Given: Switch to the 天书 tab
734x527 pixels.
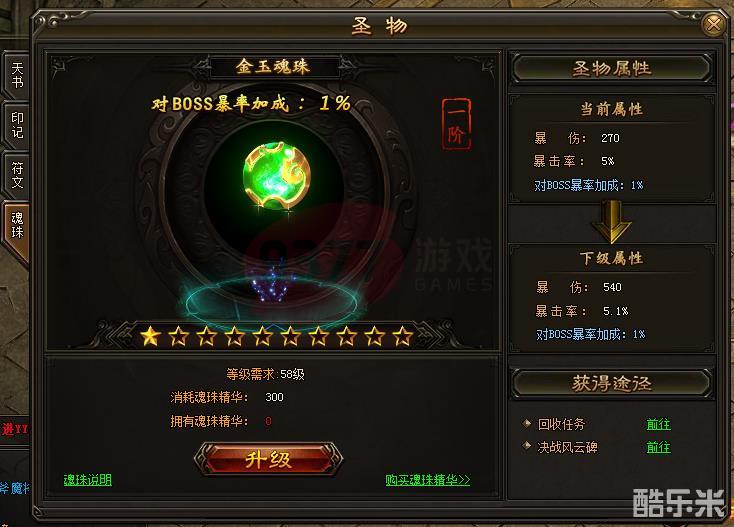Looking at the screenshot, I should (x=17, y=76).
